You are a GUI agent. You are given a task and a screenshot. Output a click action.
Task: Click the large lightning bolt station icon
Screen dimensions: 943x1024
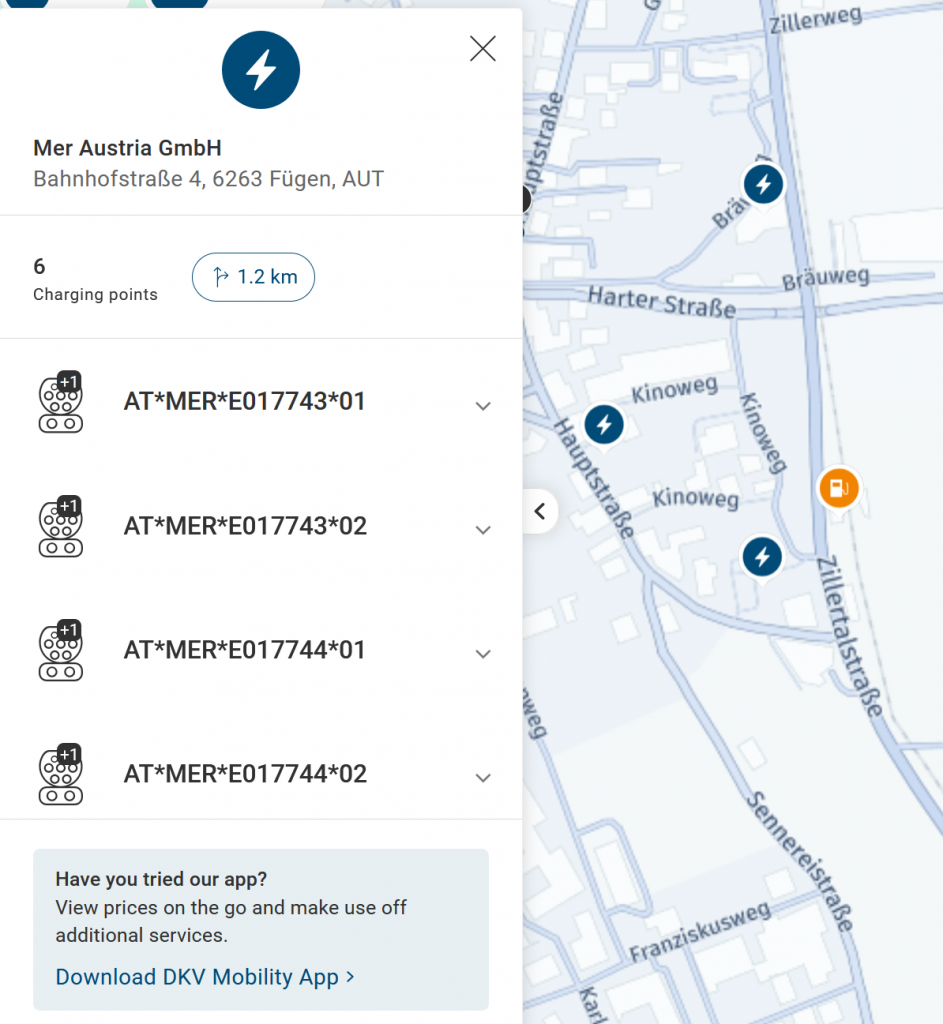tap(261, 69)
